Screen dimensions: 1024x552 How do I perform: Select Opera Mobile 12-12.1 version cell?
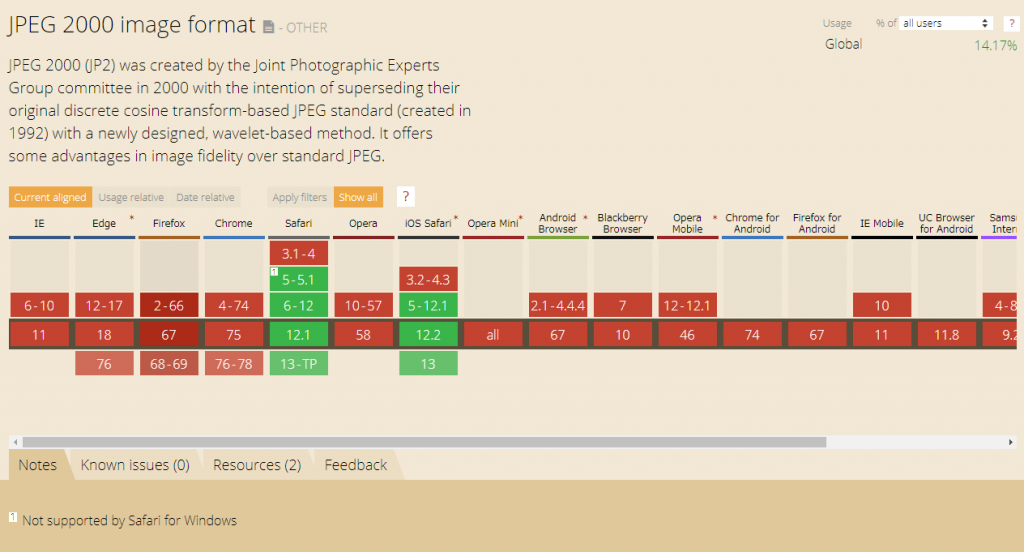687,305
